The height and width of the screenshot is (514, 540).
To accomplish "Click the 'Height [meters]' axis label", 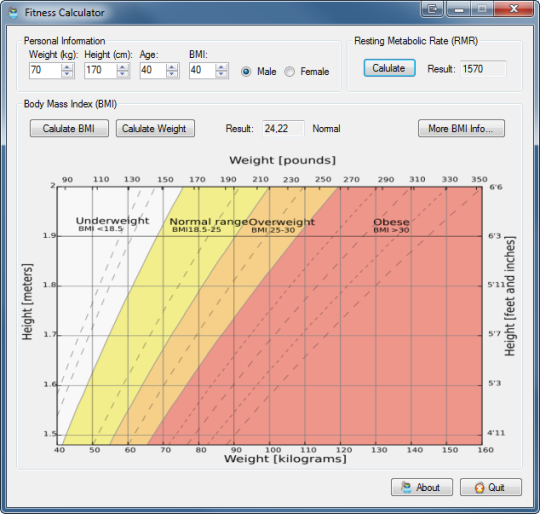I will click(x=27, y=302).
